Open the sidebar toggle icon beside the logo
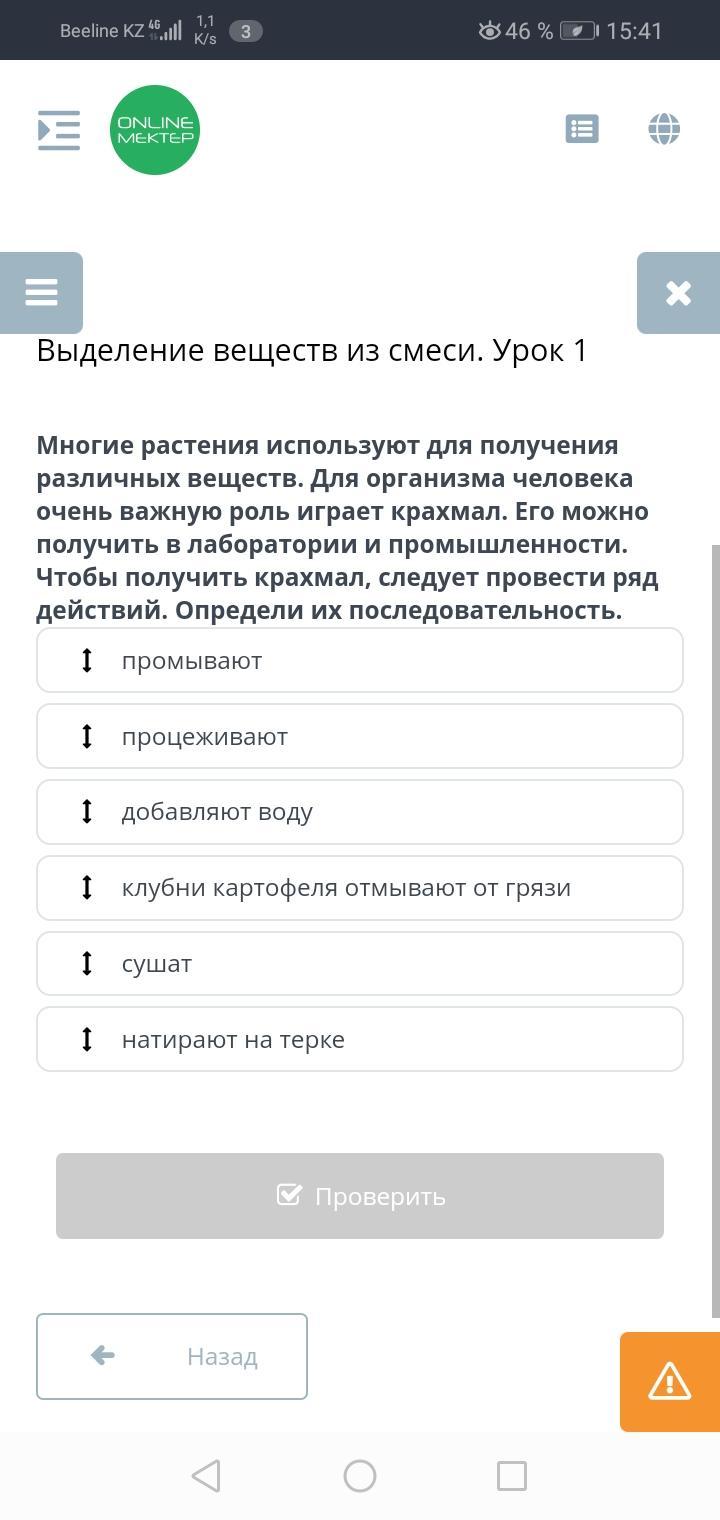Image resolution: width=720 pixels, height=1520 pixels. 59,130
